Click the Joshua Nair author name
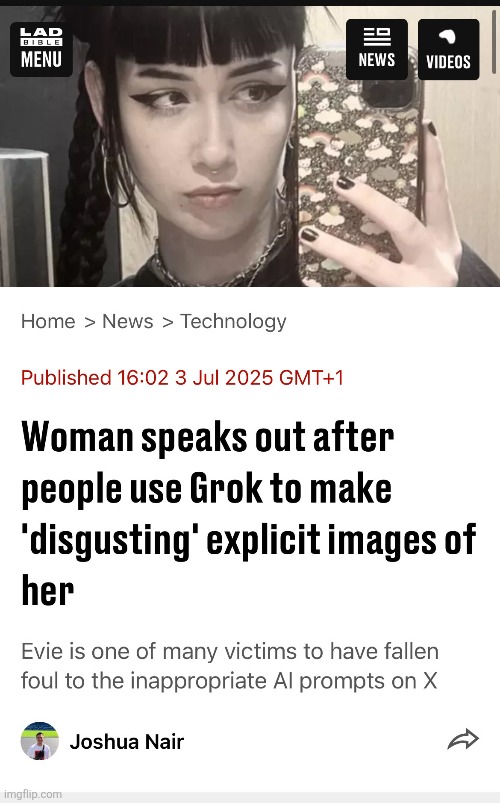This screenshot has height=803, width=500. click(127, 742)
